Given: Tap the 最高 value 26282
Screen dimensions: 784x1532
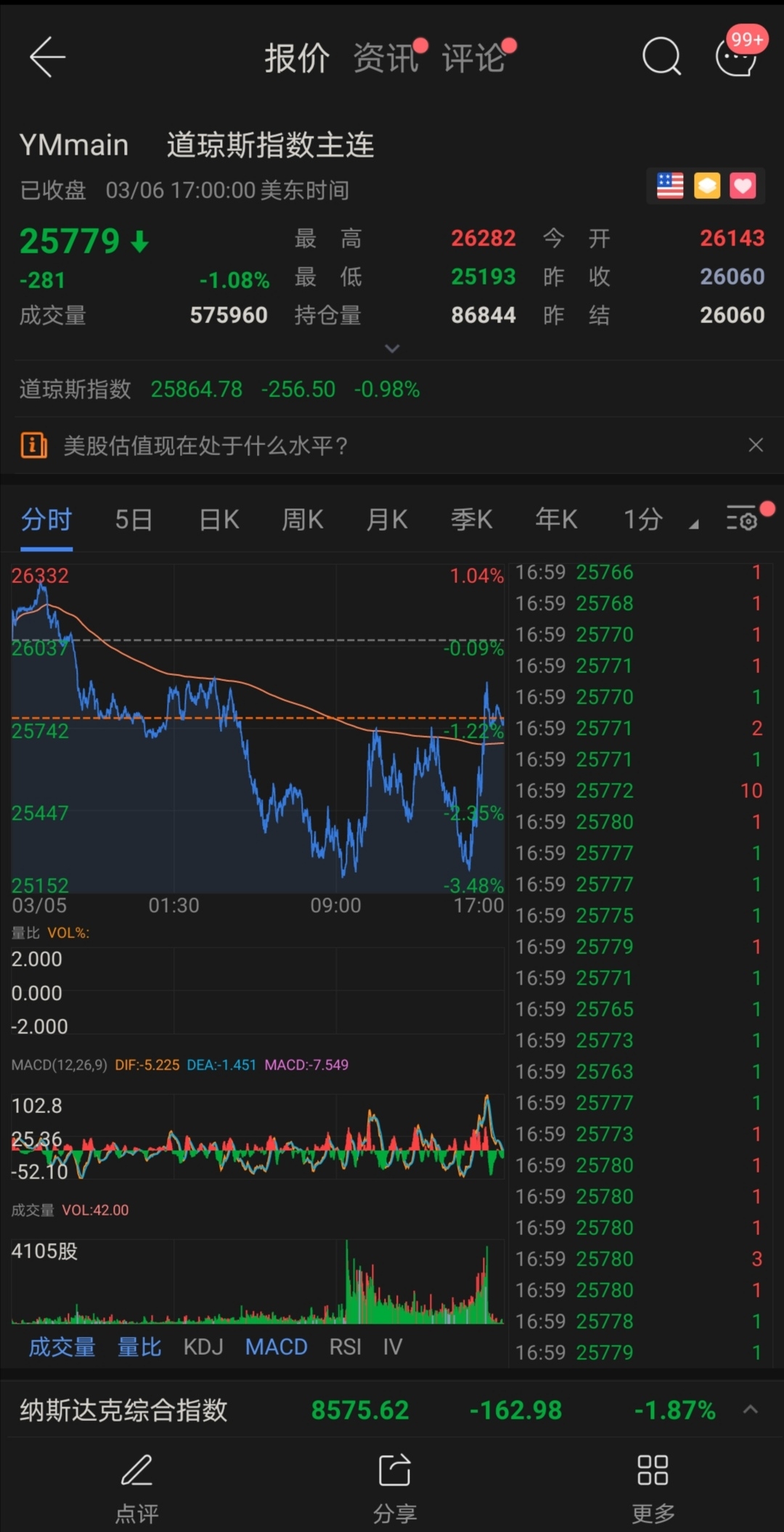Looking at the screenshot, I should coord(483,238).
